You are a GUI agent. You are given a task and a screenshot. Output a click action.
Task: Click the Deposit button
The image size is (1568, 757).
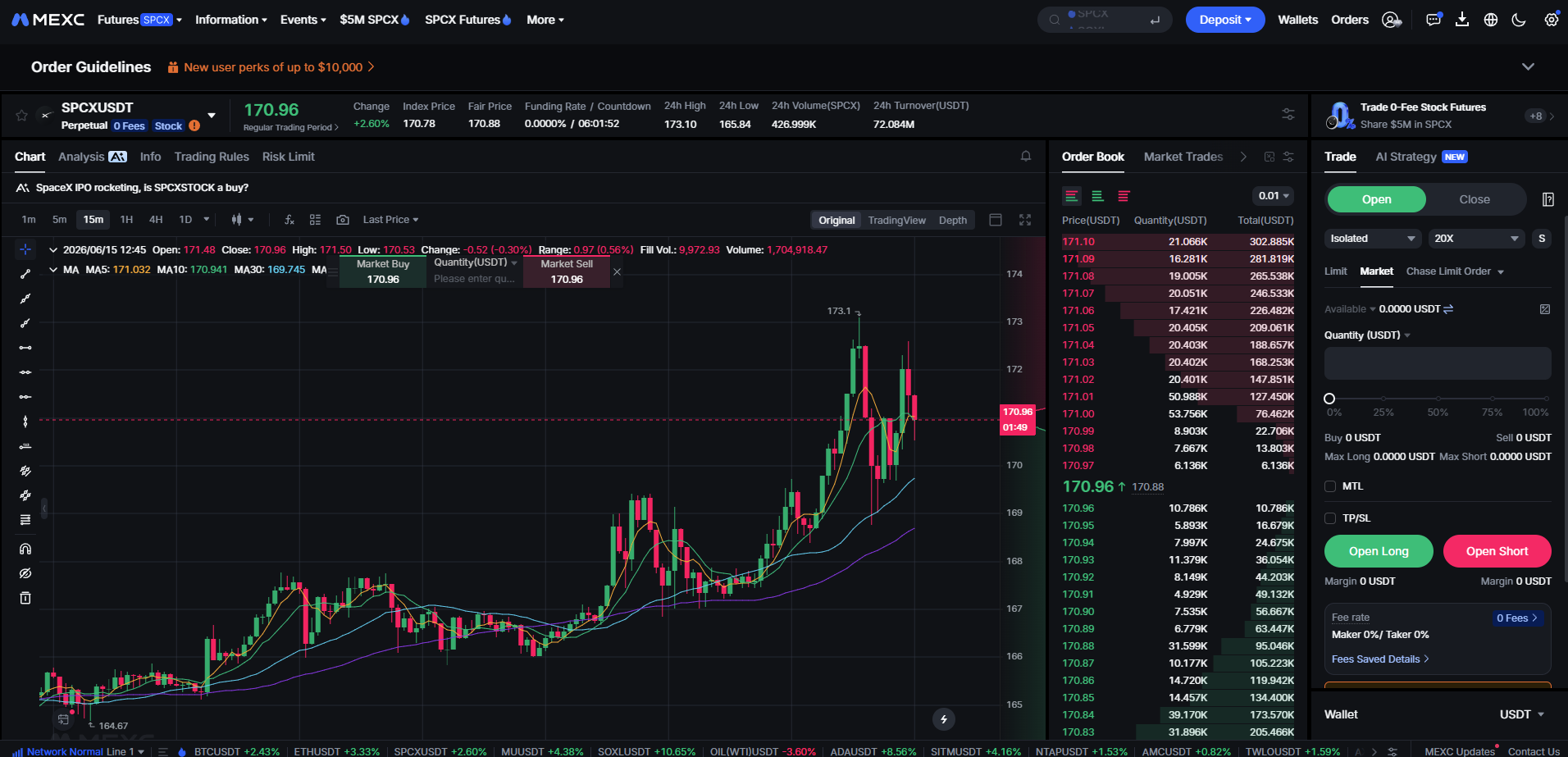[1225, 20]
